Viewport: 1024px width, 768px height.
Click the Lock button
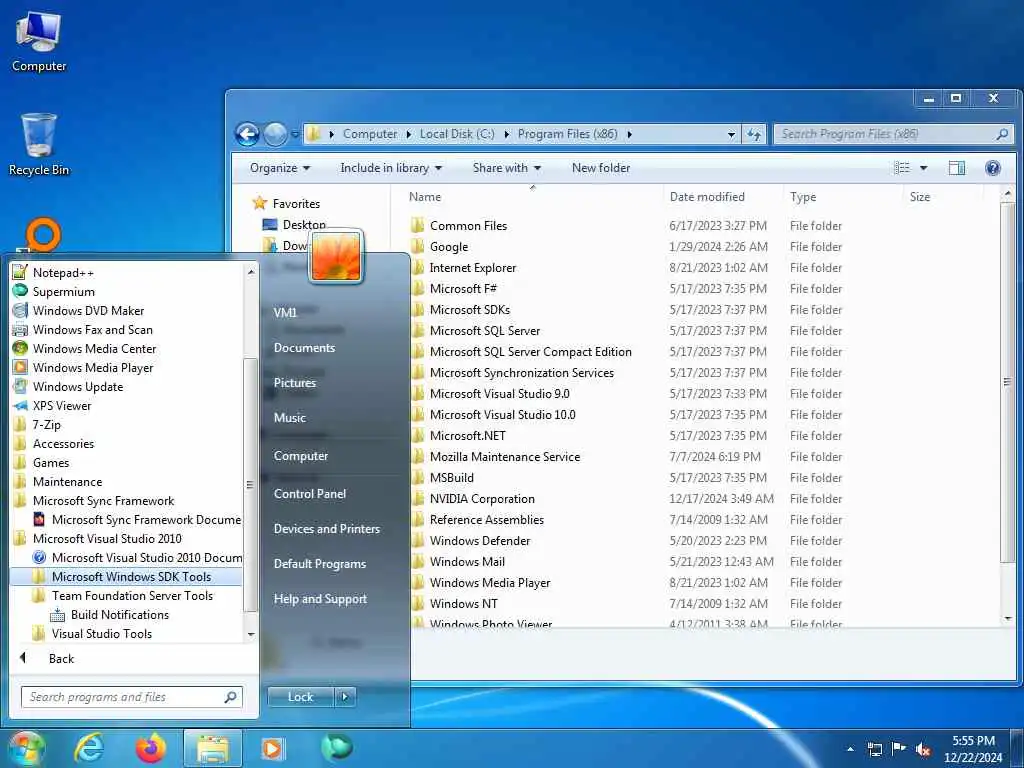point(300,697)
